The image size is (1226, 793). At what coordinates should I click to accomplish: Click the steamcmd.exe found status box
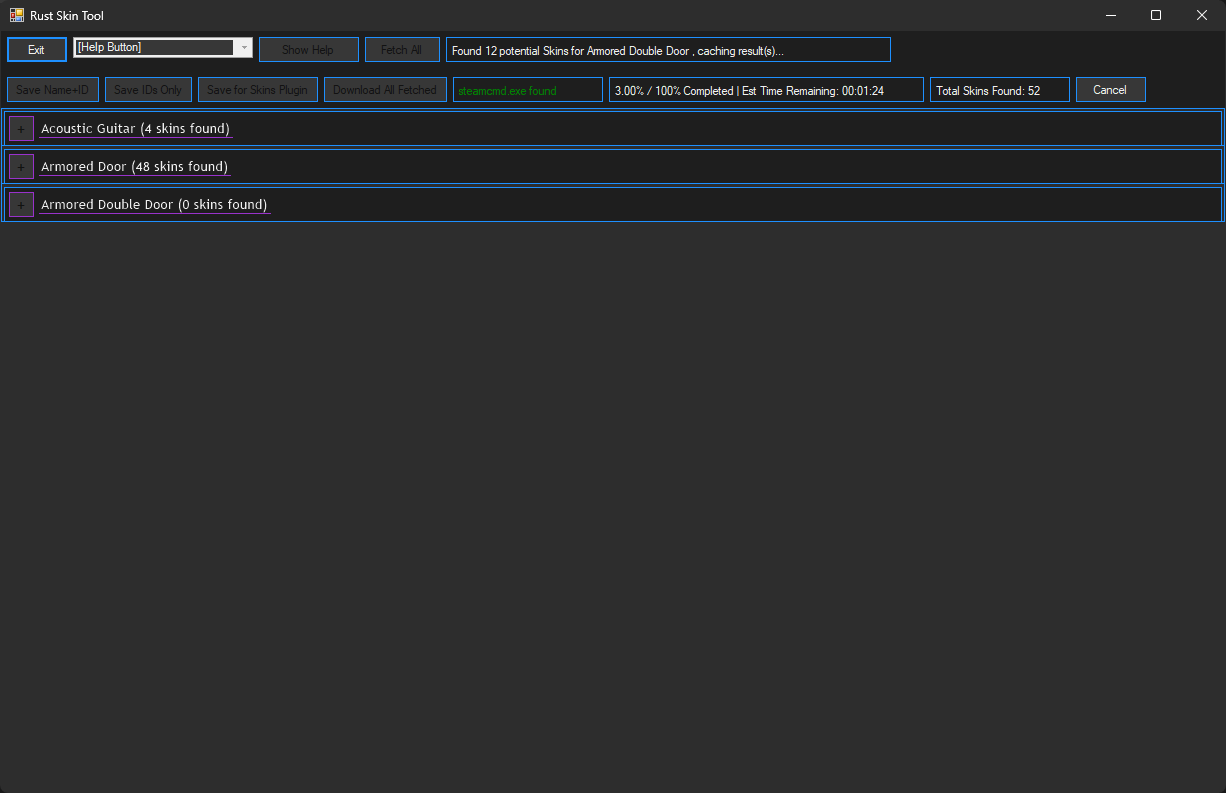pyautogui.click(x=527, y=90)
